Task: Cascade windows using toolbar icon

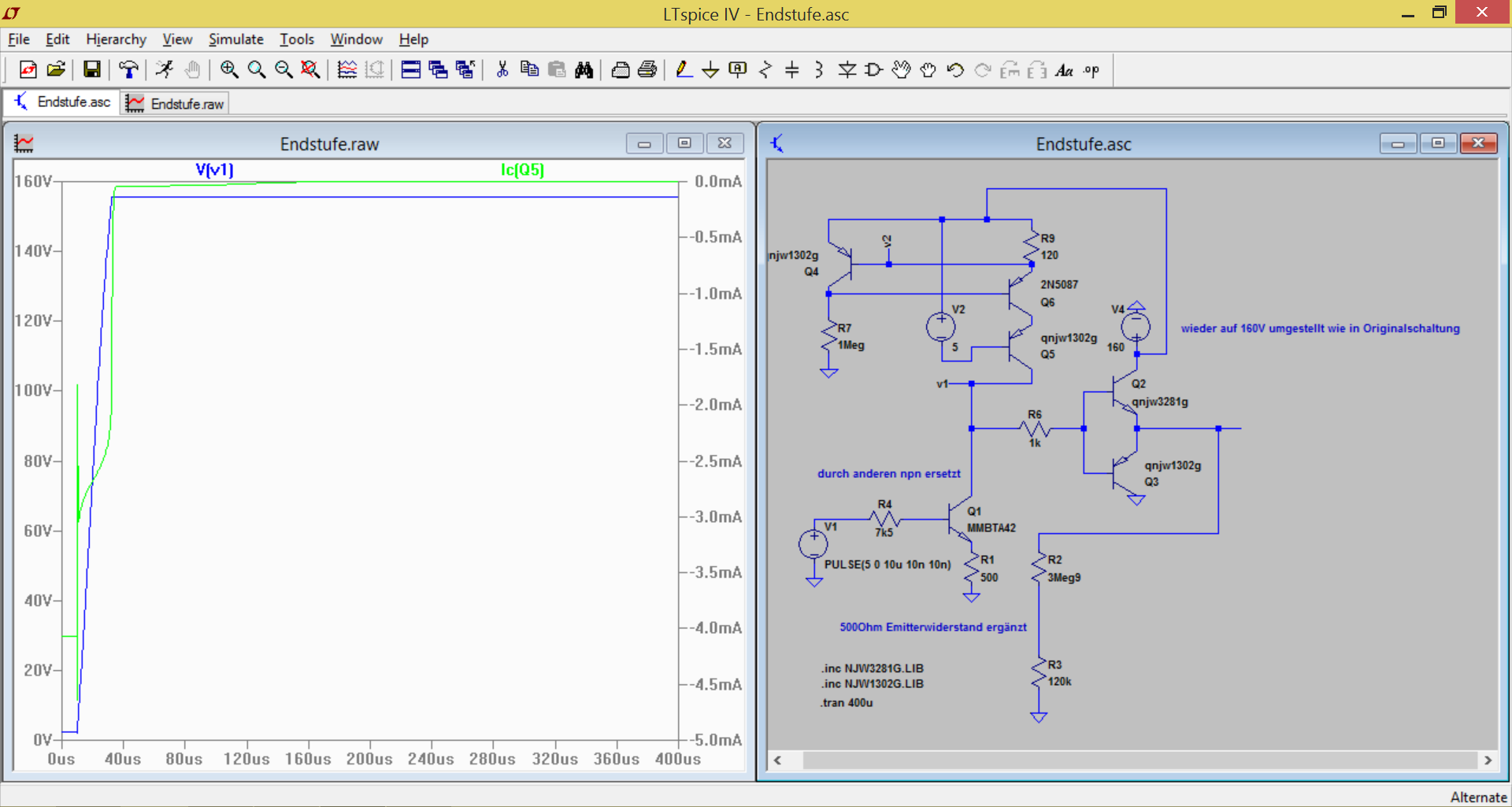Action: (438, 70)
